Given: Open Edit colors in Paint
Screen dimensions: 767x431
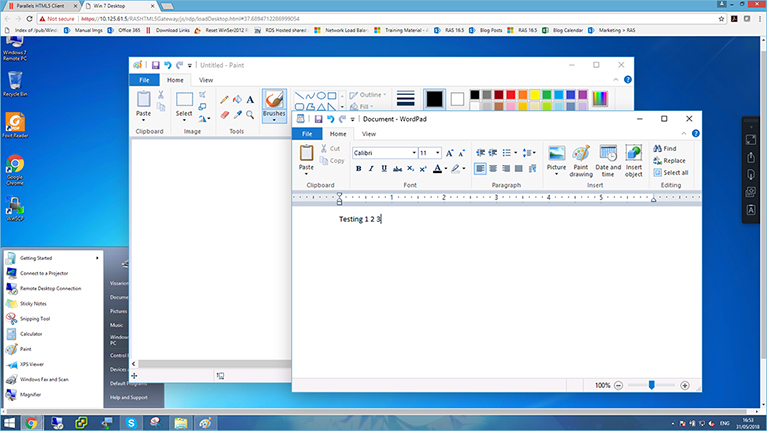Looking at the screenshot, I should click(x=600, y=98).
